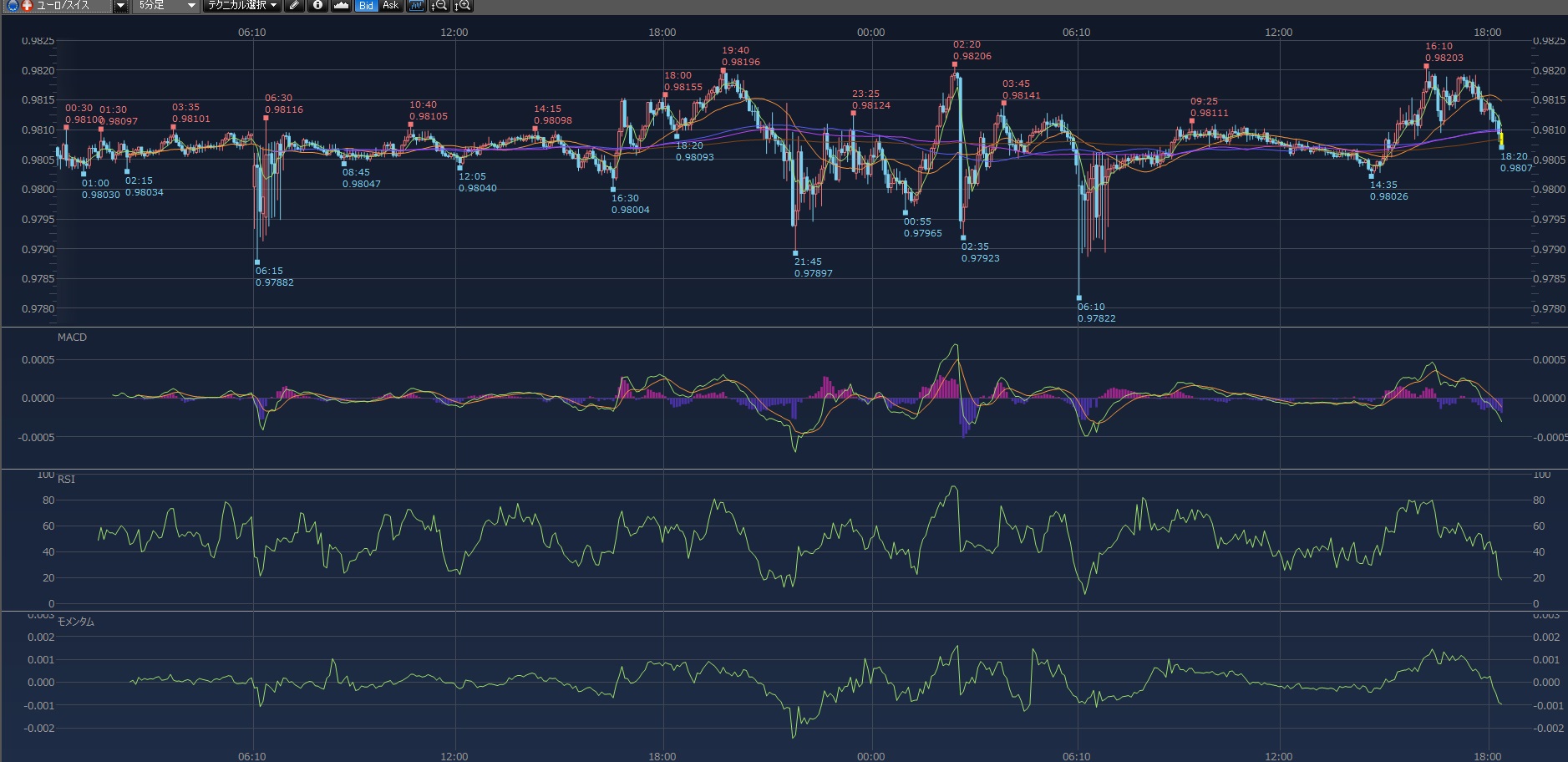The image size is (1568, 762).
Task: Click the Euro flag currency icon
Action: [x=13, y=6]
